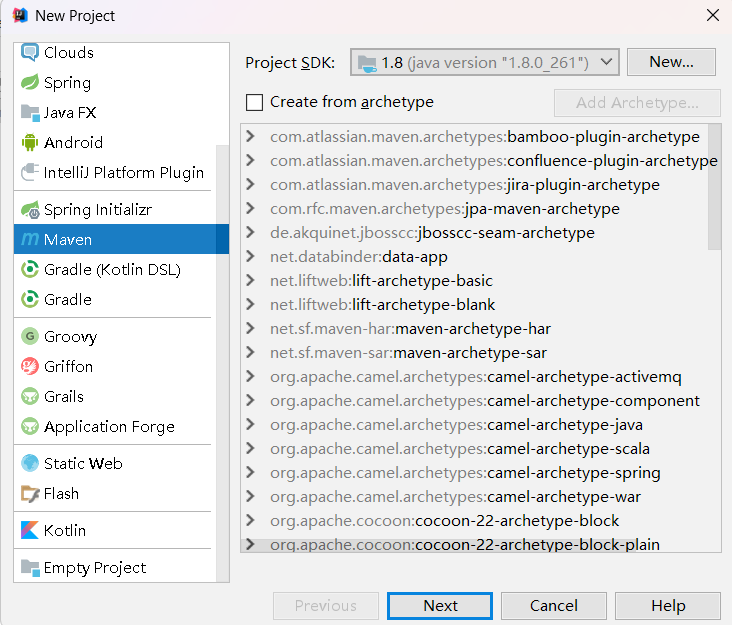Select camel-archetype-java row text
Viewport: 732px width, 625px height.
(x=456, y=425)
